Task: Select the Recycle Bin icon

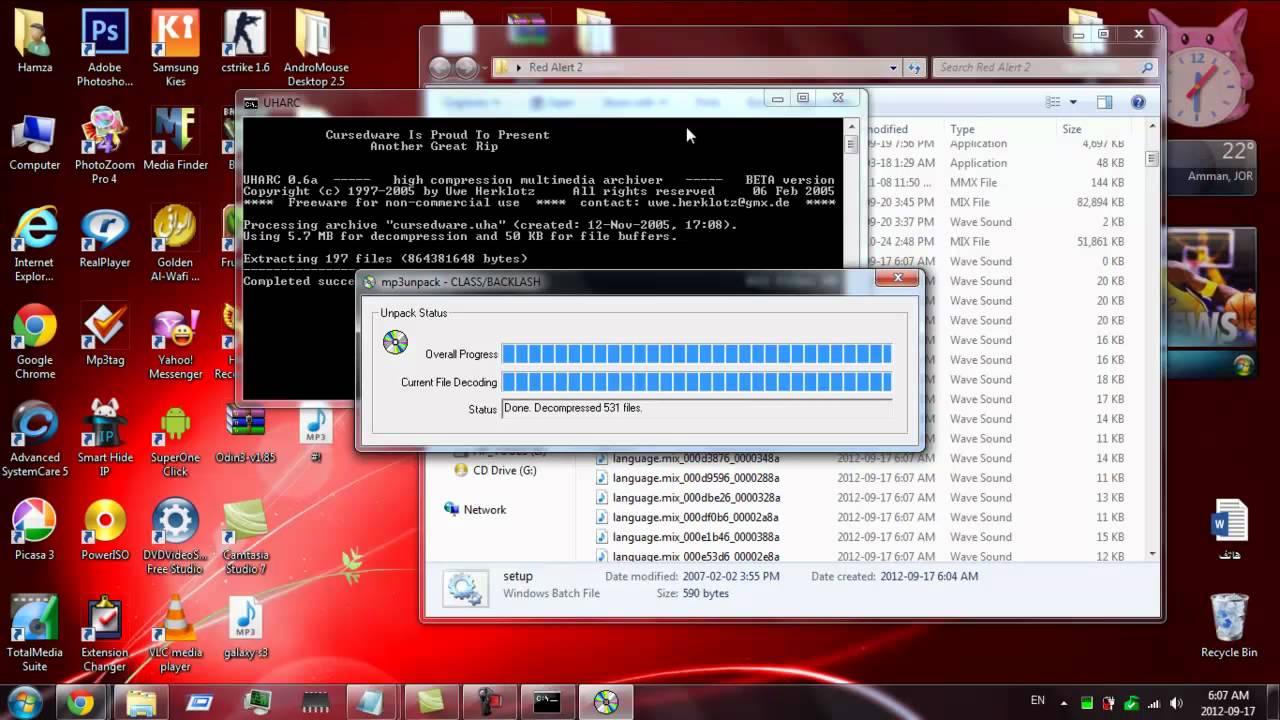Action: click(1229, 625)
